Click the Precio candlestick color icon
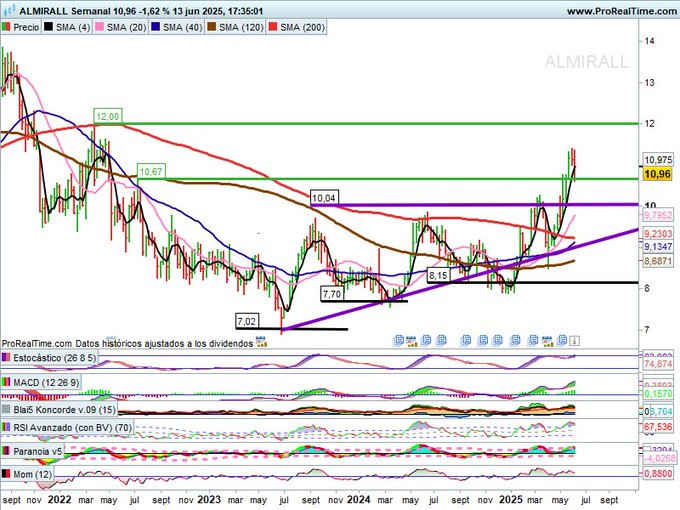The image size is (680, 510). tap(6, 27)
